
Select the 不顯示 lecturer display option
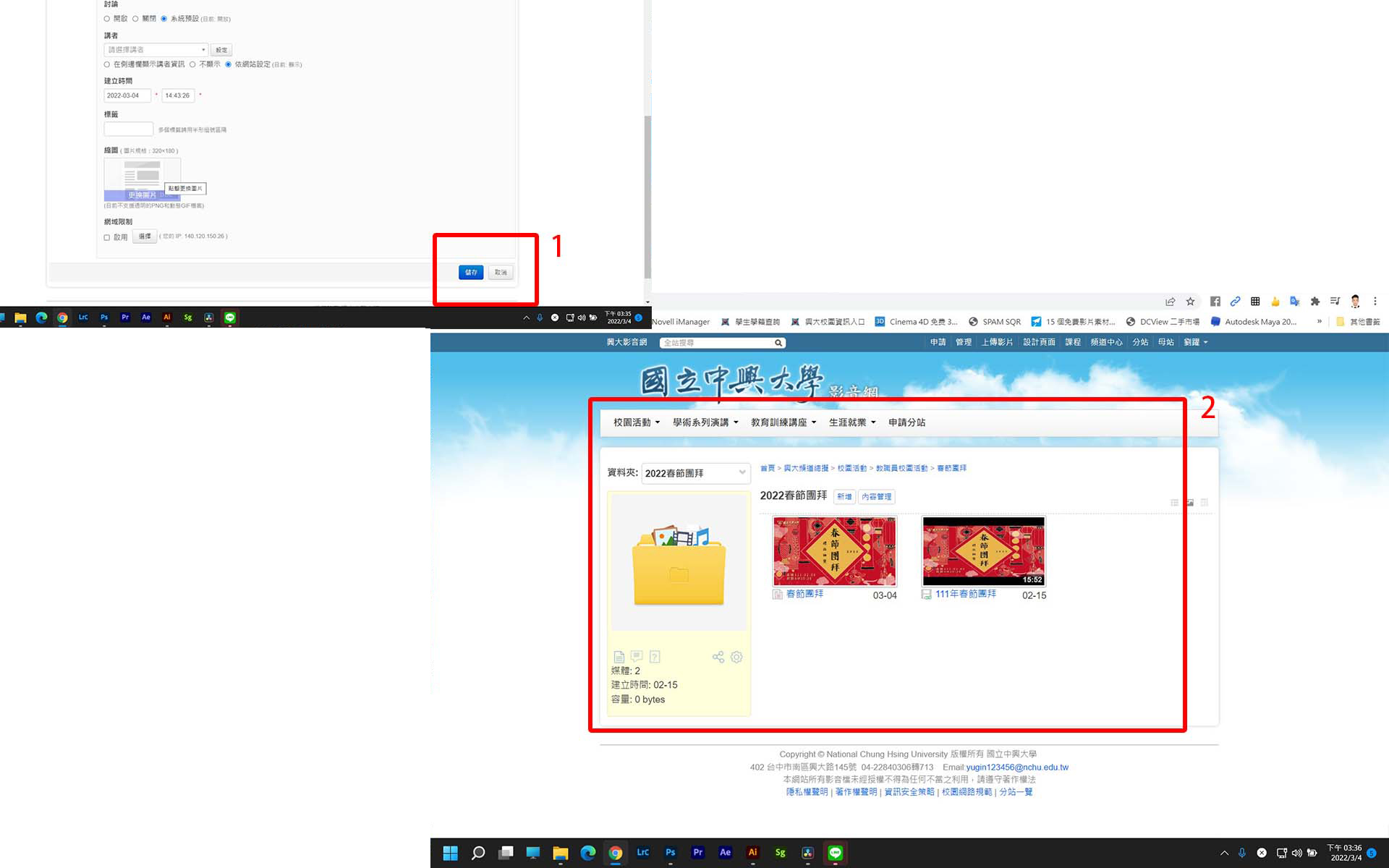click(192, 64)
